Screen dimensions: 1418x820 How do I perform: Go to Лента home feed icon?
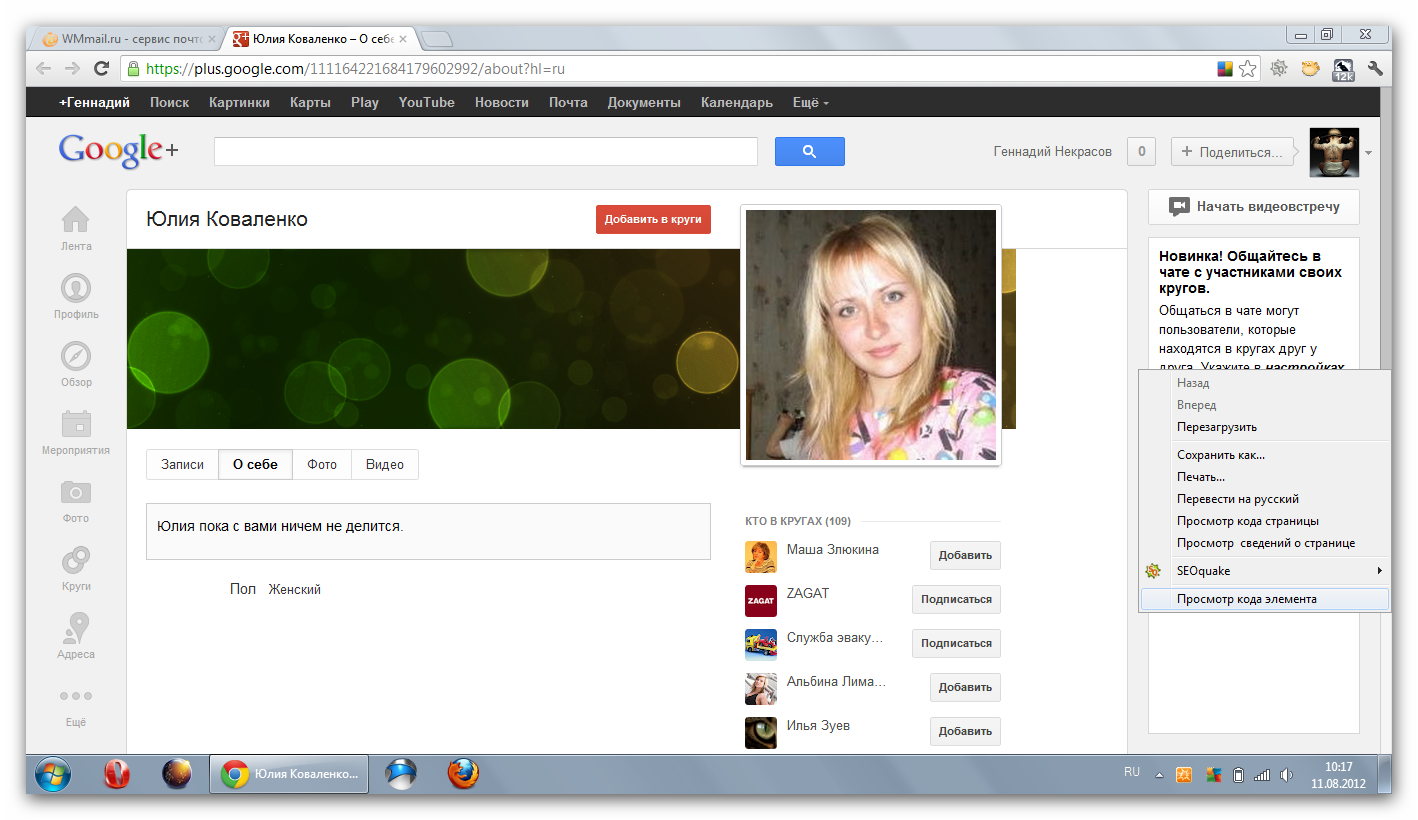pos(76,219)
